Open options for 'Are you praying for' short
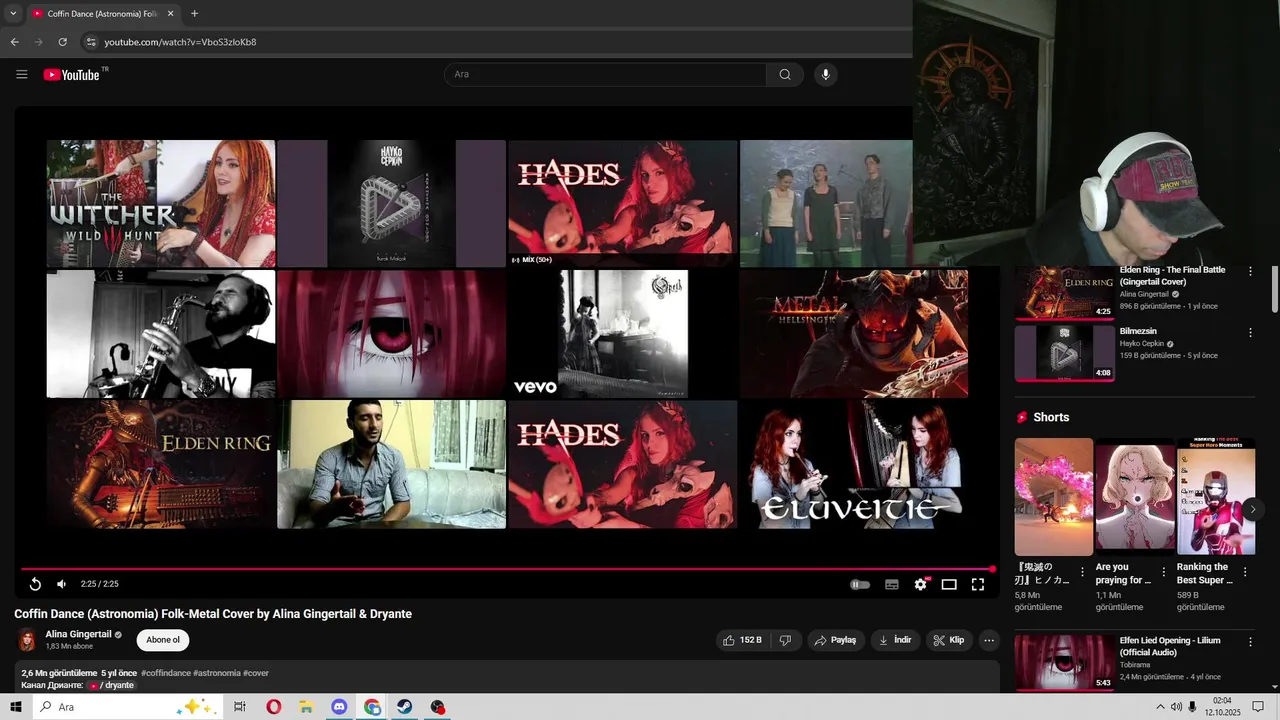 click(x=1164, y=572)
